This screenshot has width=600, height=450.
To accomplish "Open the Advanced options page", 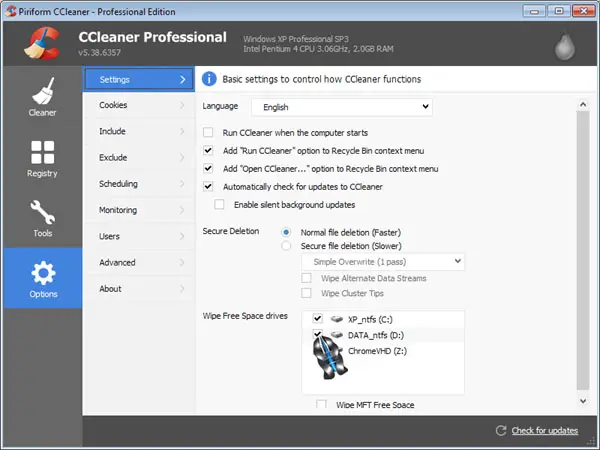I will pos(139,262).
